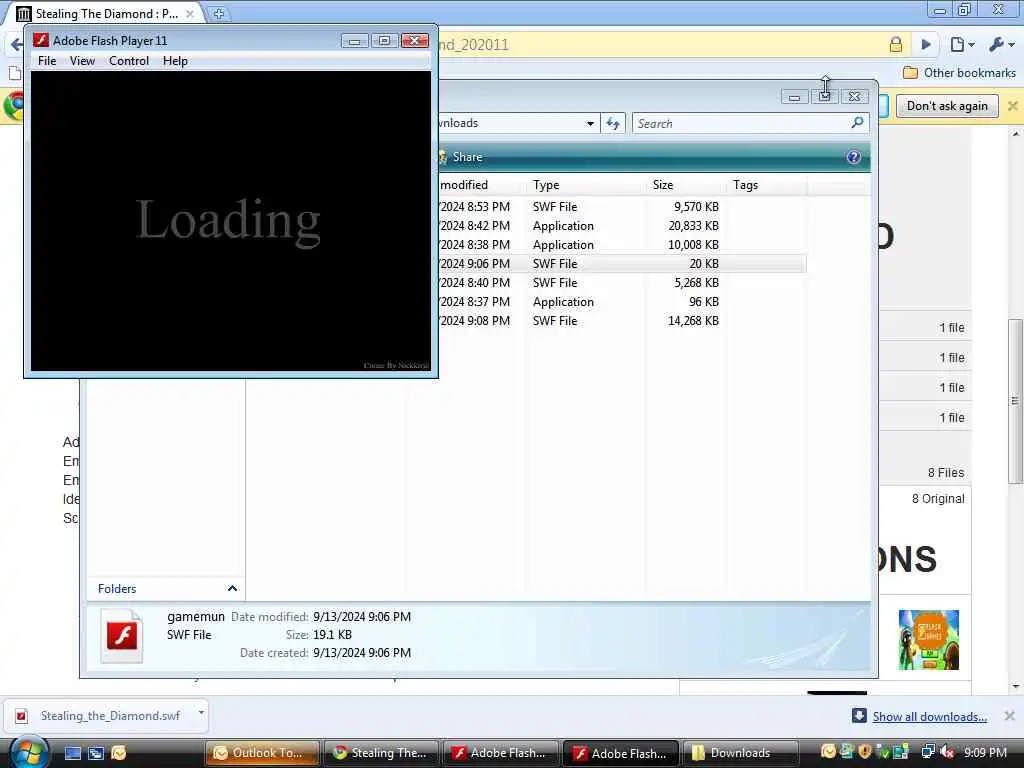Click the Chrome page vertical scrollbar thumb
The image size is (1024, 768).
pos(1015,401)
